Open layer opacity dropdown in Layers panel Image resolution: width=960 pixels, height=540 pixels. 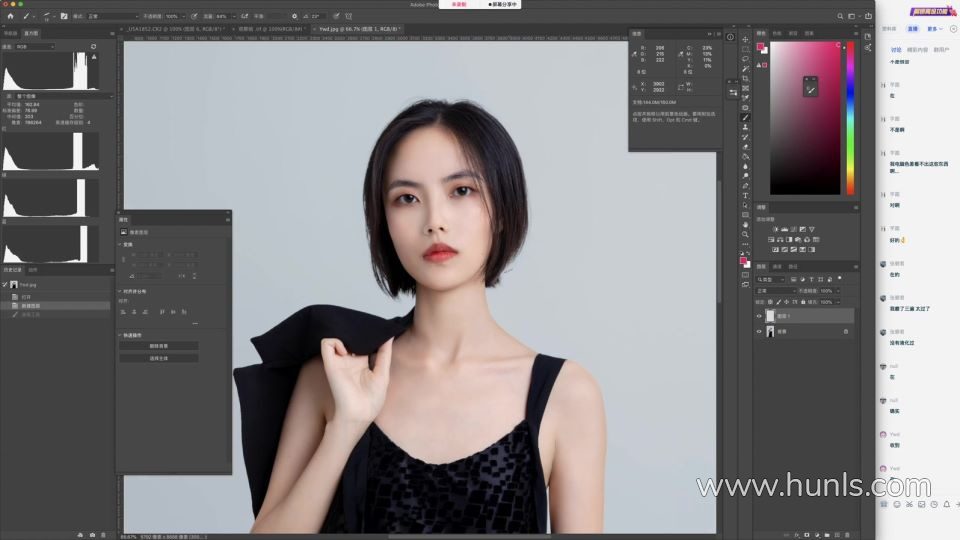click(x=838, y=291)
